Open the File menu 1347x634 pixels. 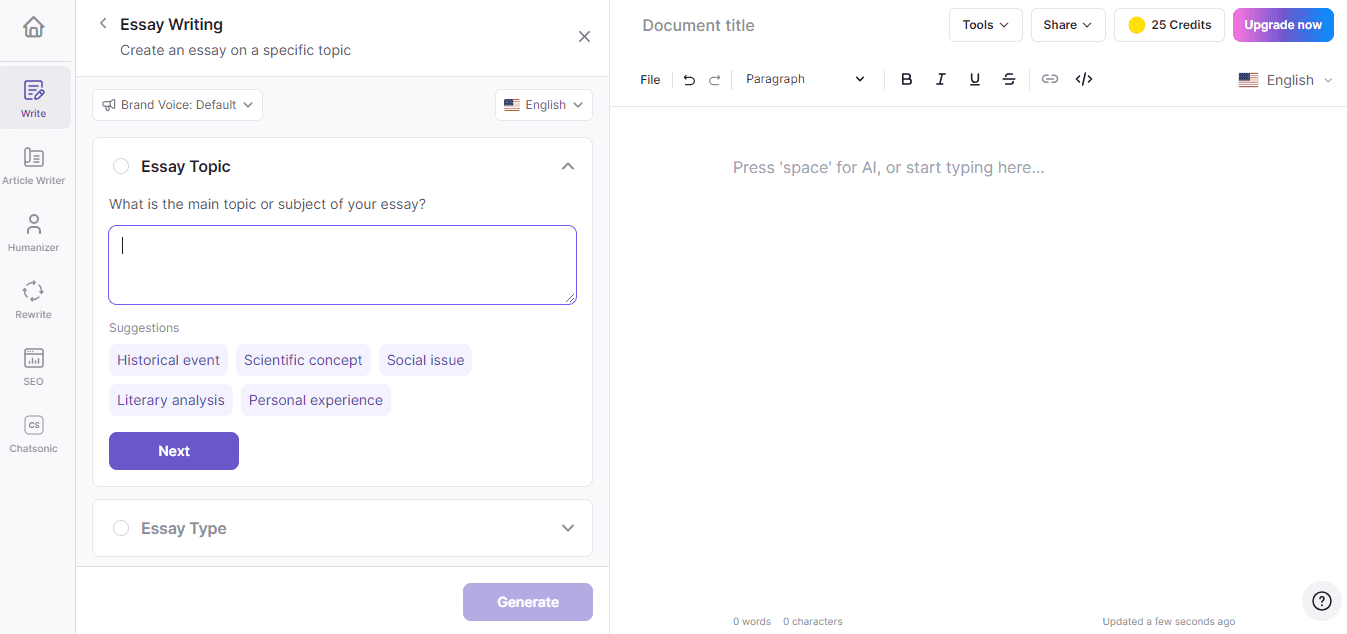click(x=650, y=80)
